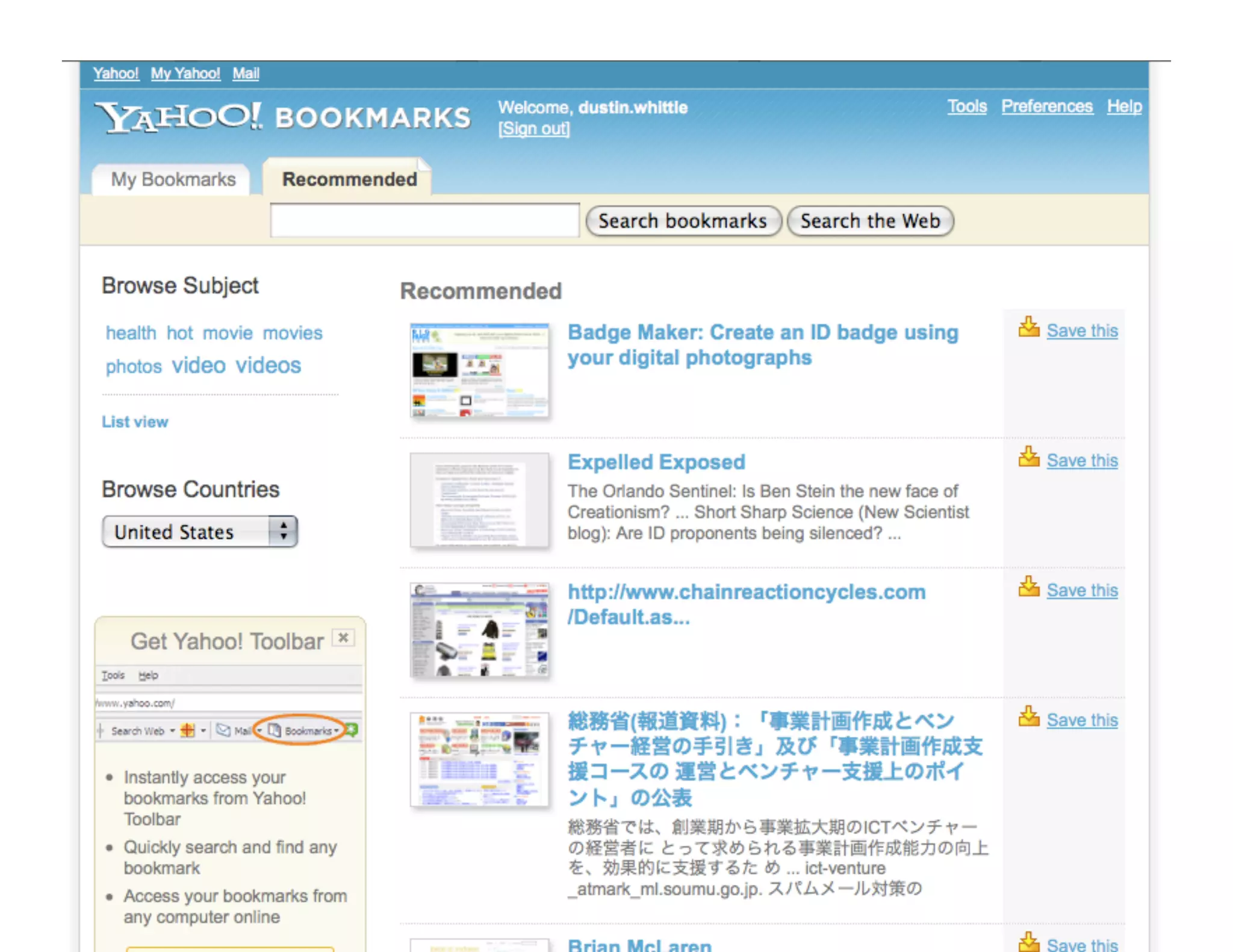Image resolution: width=1233 pixels, height=952 pixels.
Task: Open the My Yahoo! link in top bar
Action: [185, 73]
